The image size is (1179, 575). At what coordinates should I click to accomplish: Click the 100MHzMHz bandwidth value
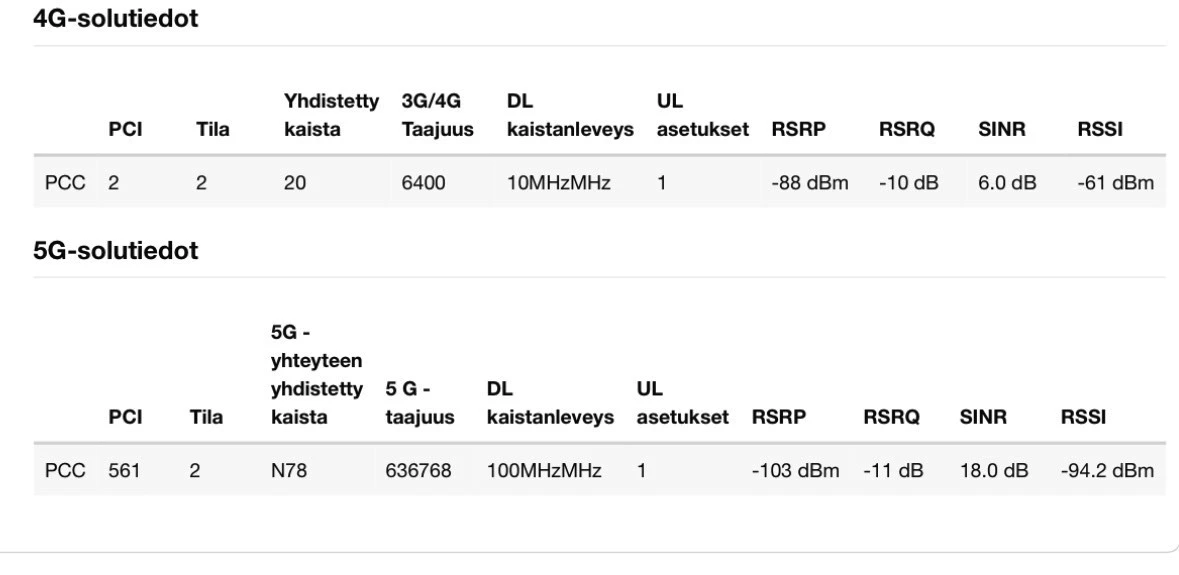click(544, 470)
